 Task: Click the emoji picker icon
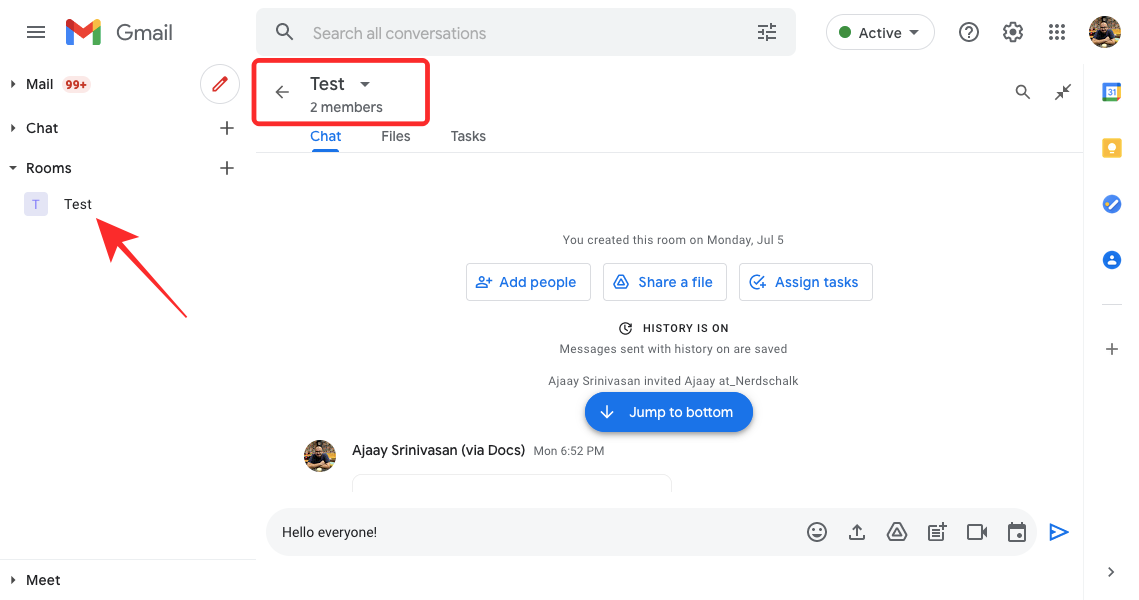817,532
